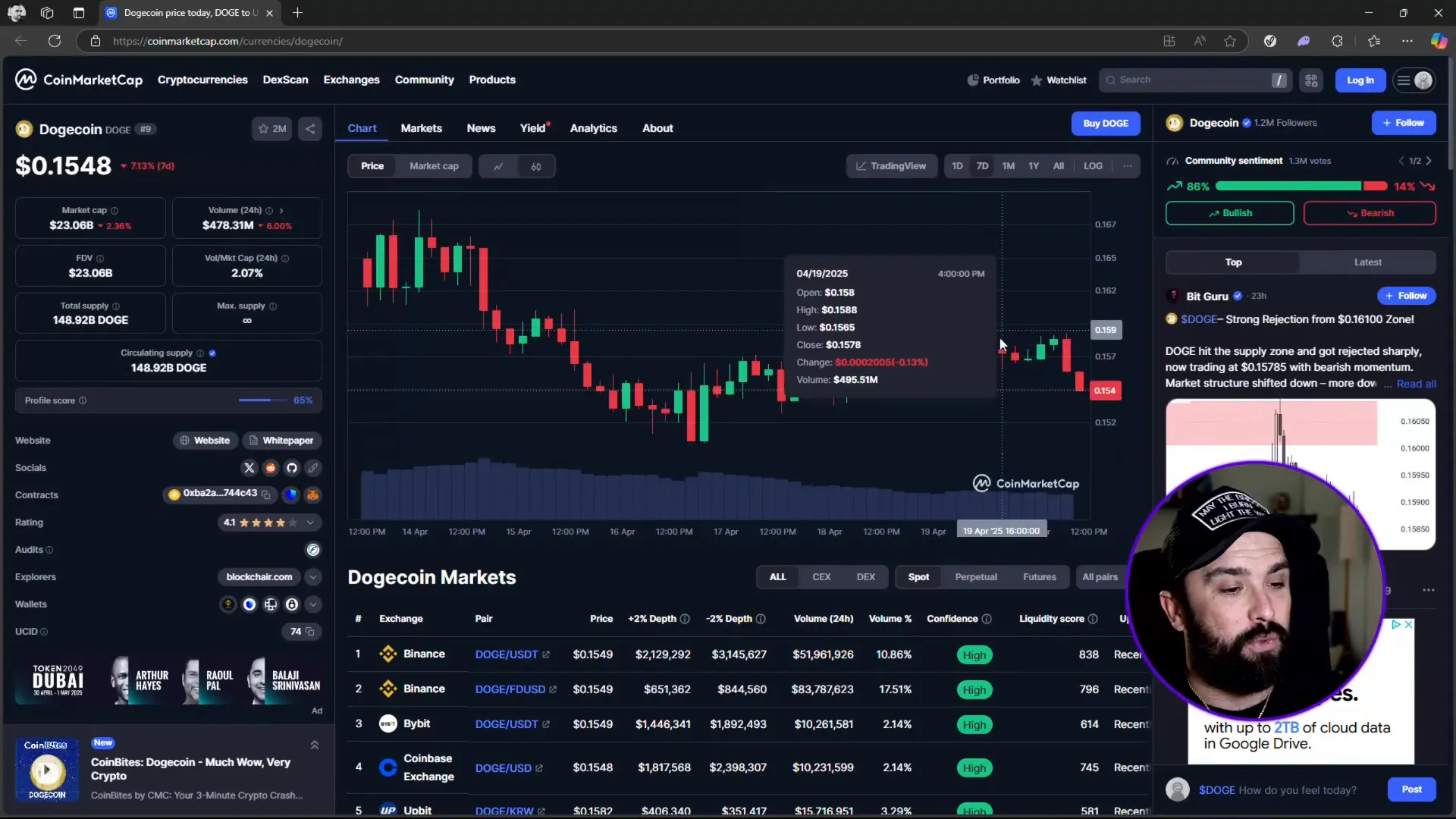Collapse the CoinBites panel
The height and width of the screenshot is (819, 1456).
(315, 745)
